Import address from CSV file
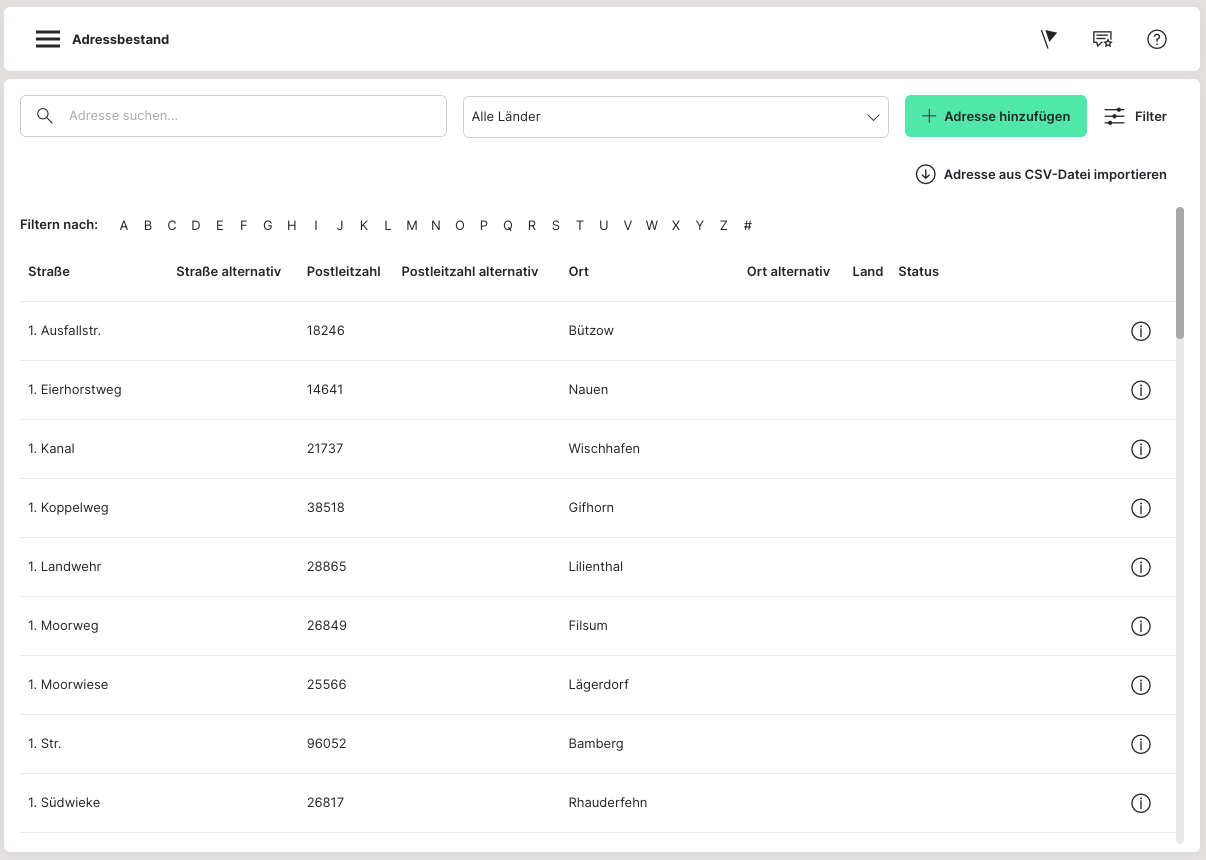The width and height of the screenshot is (1206, 860). (x=1041, y=174)
